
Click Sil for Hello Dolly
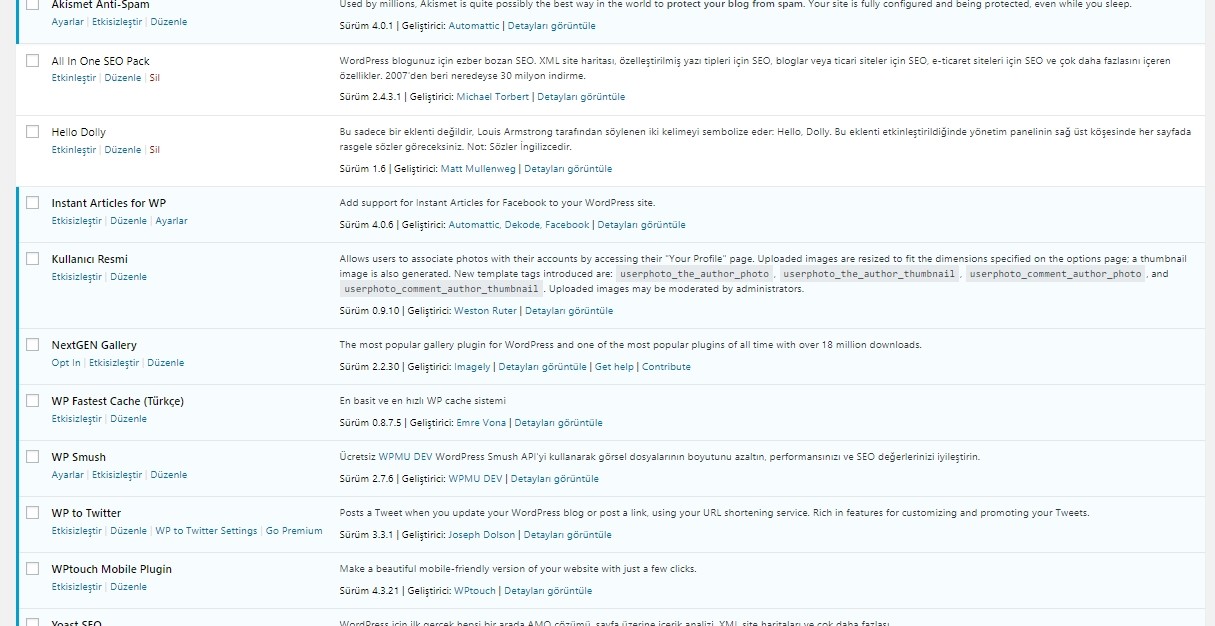pos(155,150)
